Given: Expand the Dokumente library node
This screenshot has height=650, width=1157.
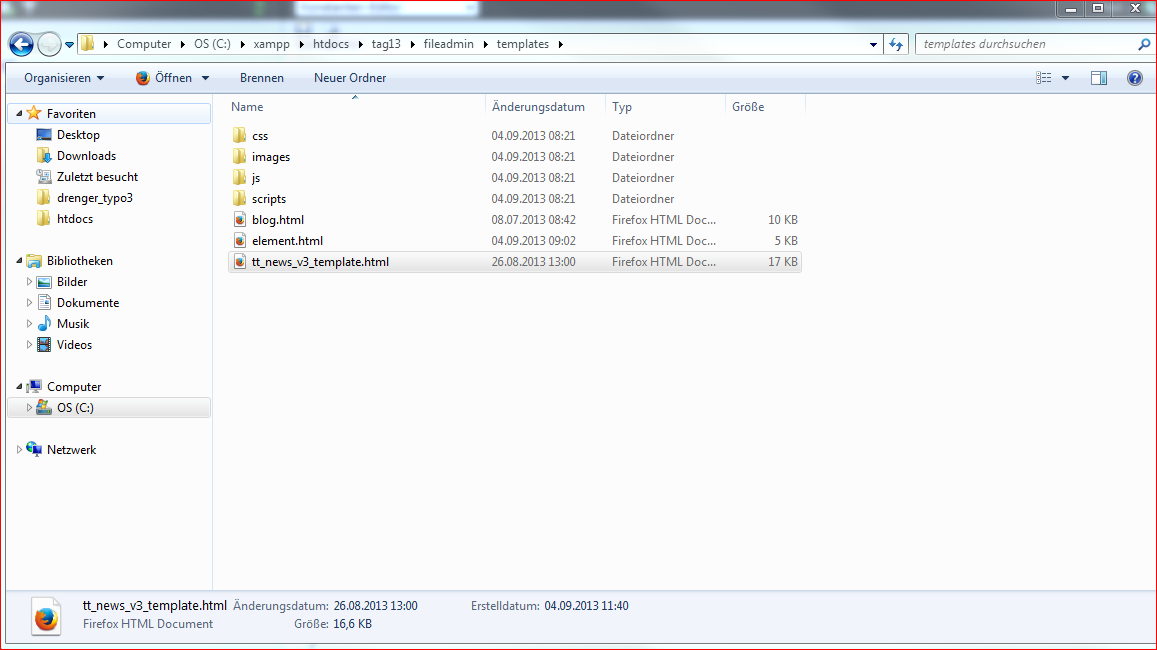Looking at the screenshot, I should [x=30, y=302].
